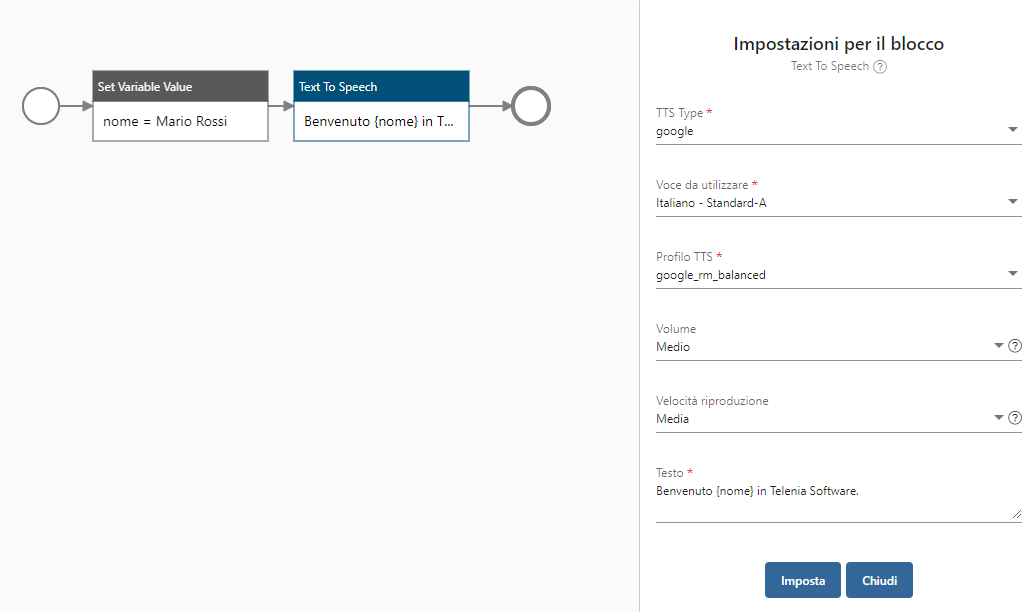Expand the TTS Type dropdown
The width and height of the screenshot is (1033, 612).
tap(839, 131)
